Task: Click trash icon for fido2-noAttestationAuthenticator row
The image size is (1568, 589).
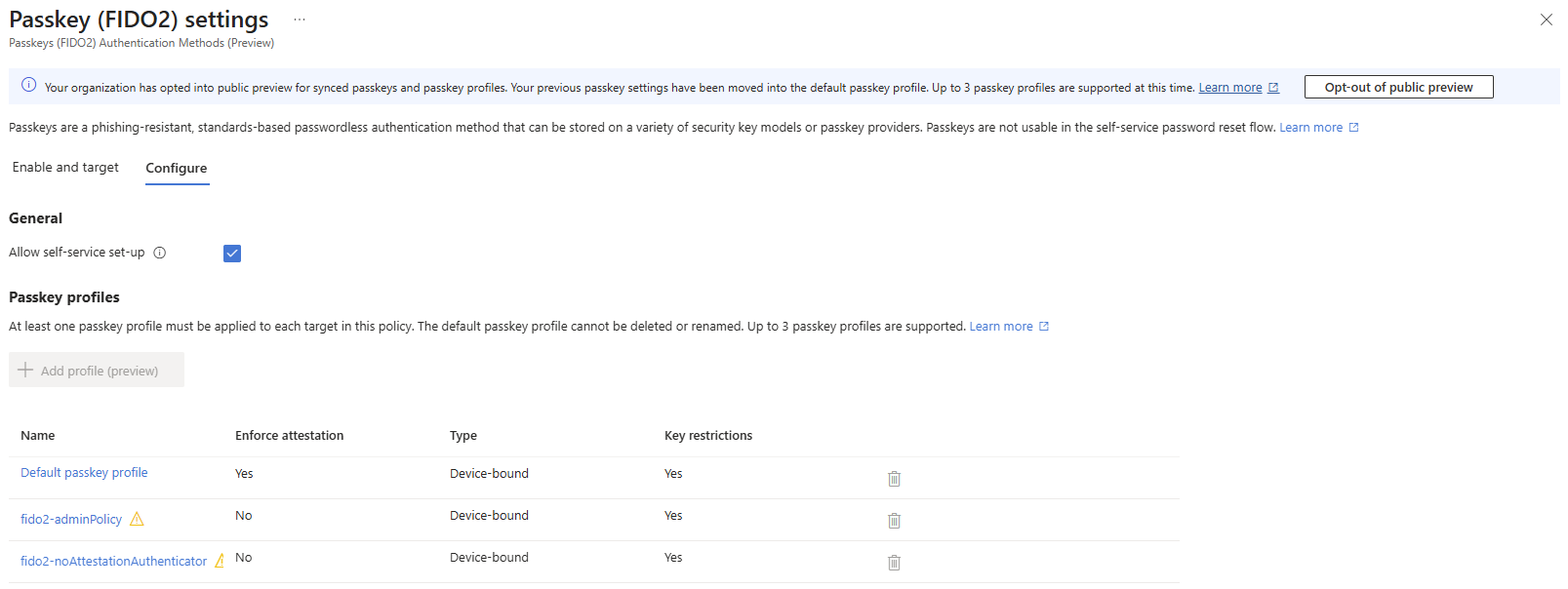Action: point(894,563)
